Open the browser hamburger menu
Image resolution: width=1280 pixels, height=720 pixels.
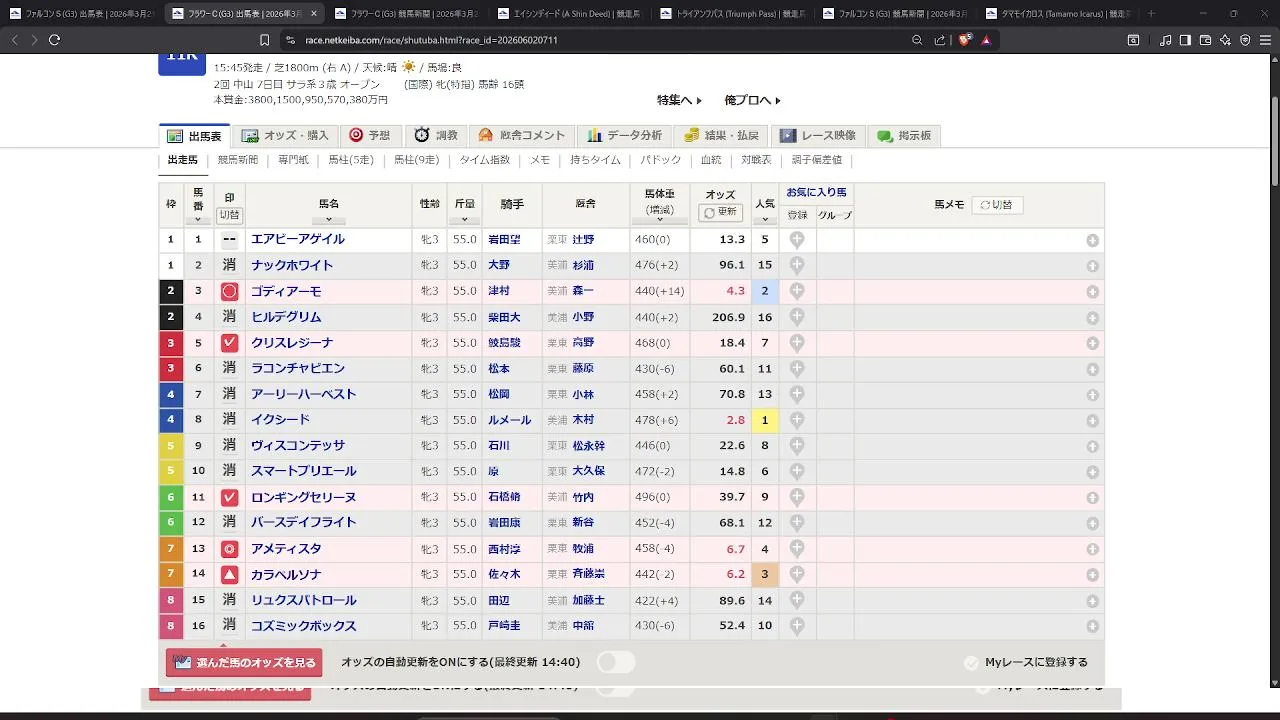(1265, 40)
